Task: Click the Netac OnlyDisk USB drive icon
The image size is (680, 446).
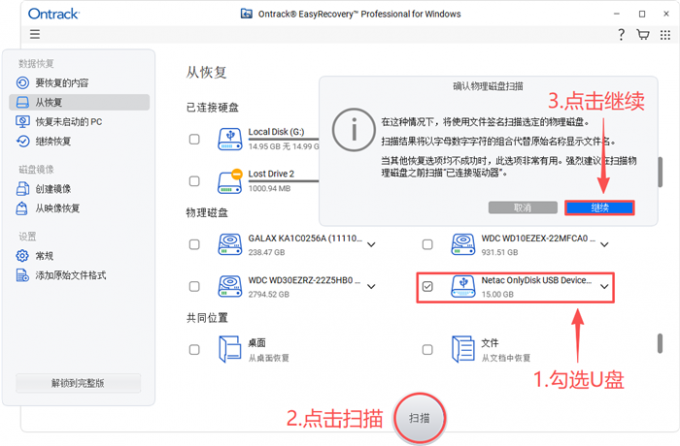Action: [x=463, y=287]
